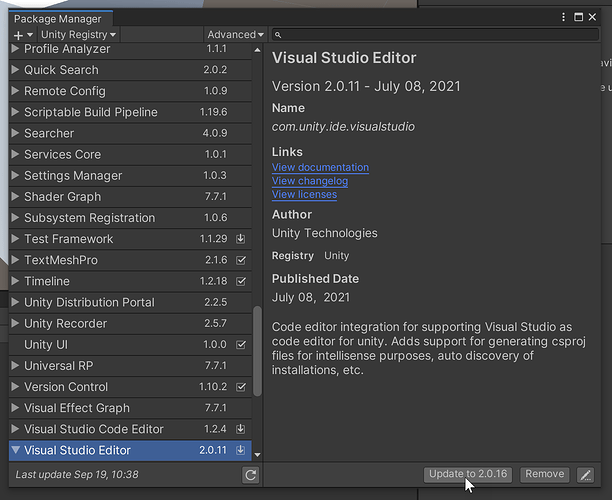
Task: Click the magnifier icon in search field
Action: coord(278,35)
